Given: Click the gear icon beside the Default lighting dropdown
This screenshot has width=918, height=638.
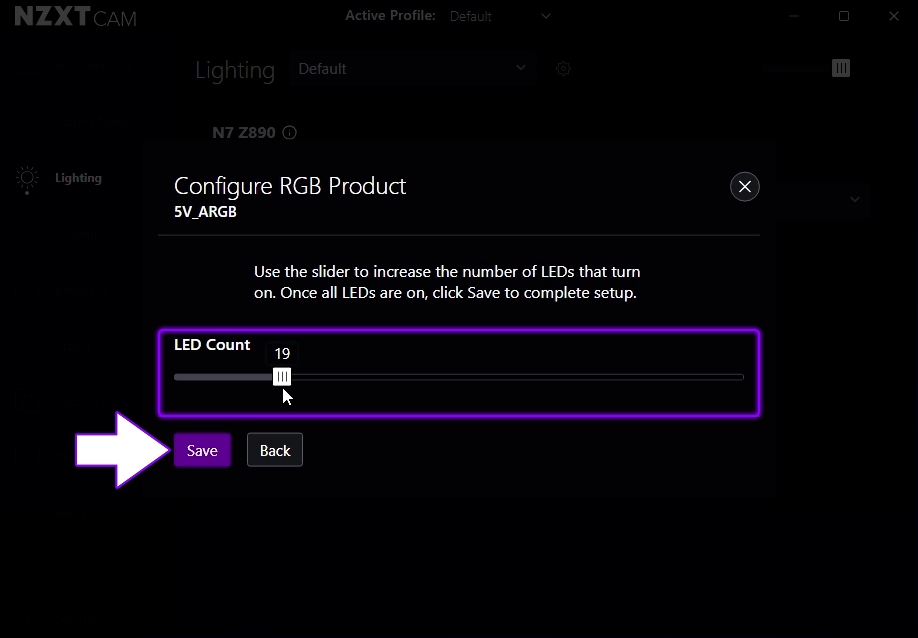Looking at the screenshot, I should point(563,69).
